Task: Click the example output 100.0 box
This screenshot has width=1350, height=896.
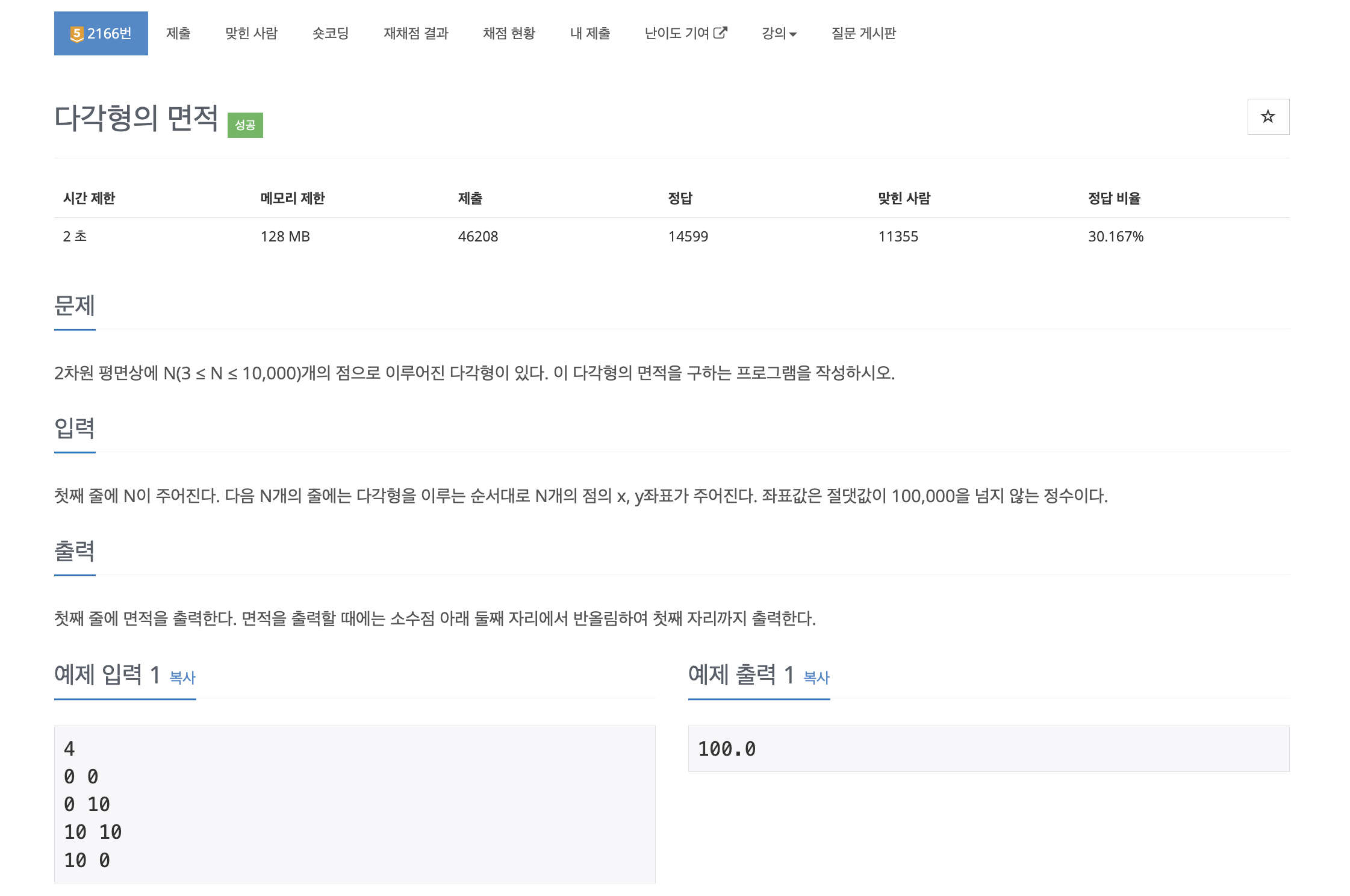Action: click(989, 749)
